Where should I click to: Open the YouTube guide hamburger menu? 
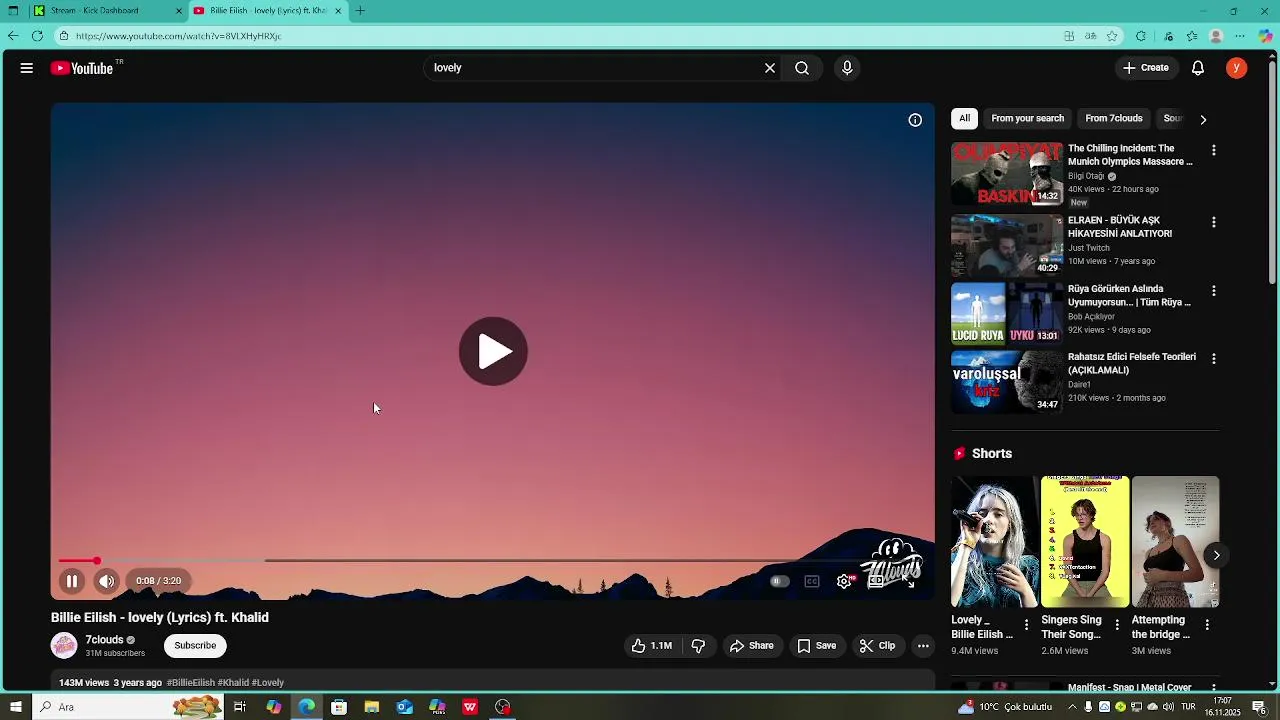click(27, 68)
